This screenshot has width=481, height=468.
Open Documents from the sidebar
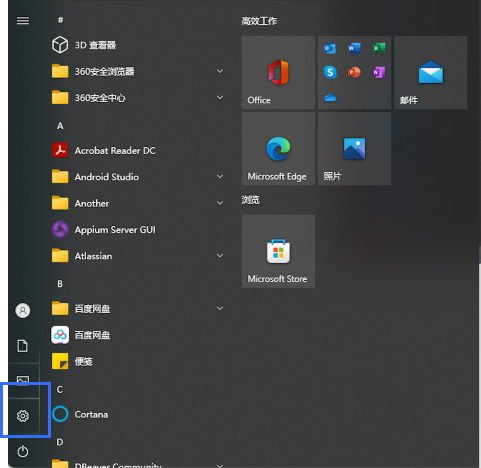coord(23,346)
